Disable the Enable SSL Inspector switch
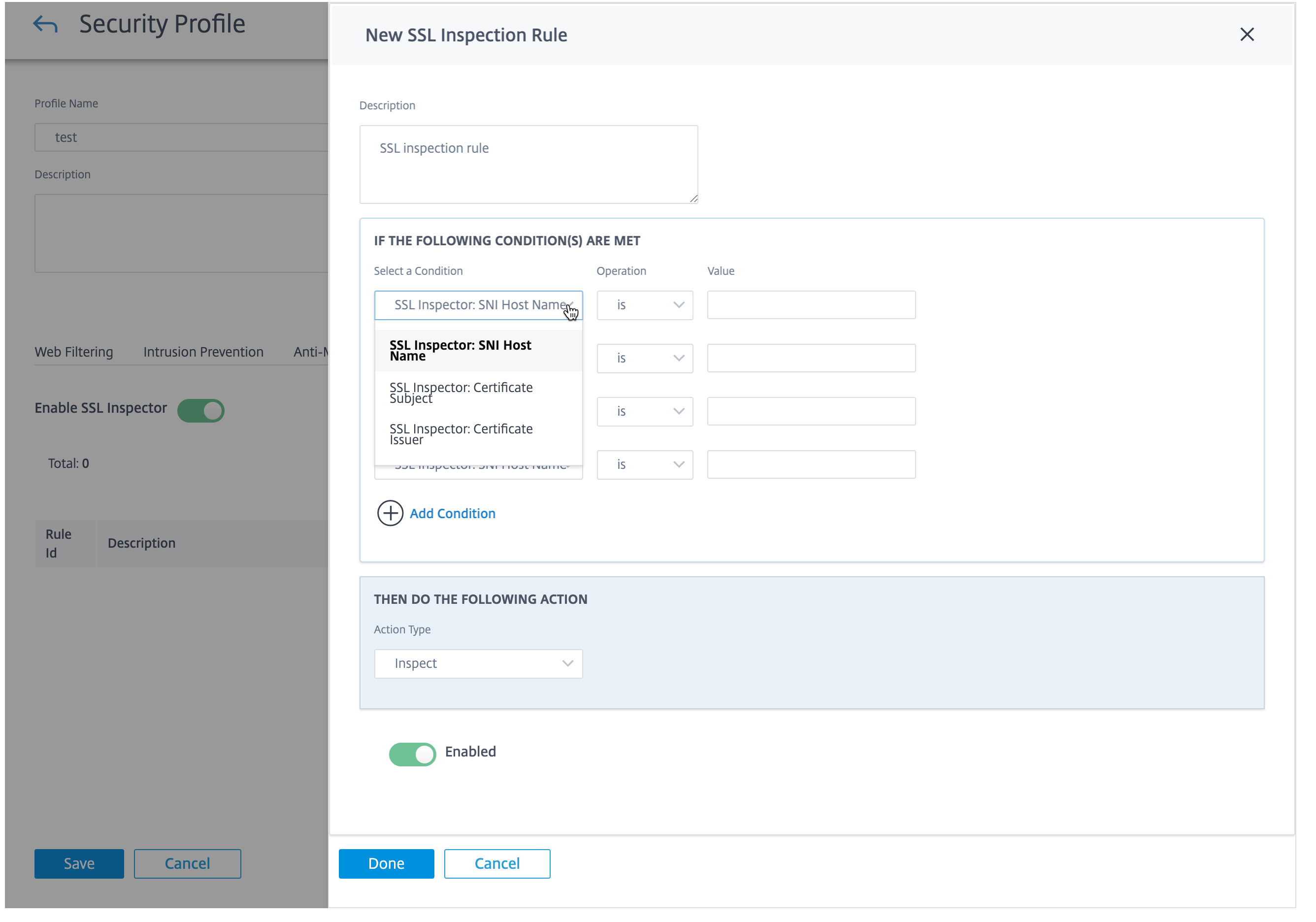This screenshot has width=1316, height=922. pyautogui.click(x=200, y=410)
